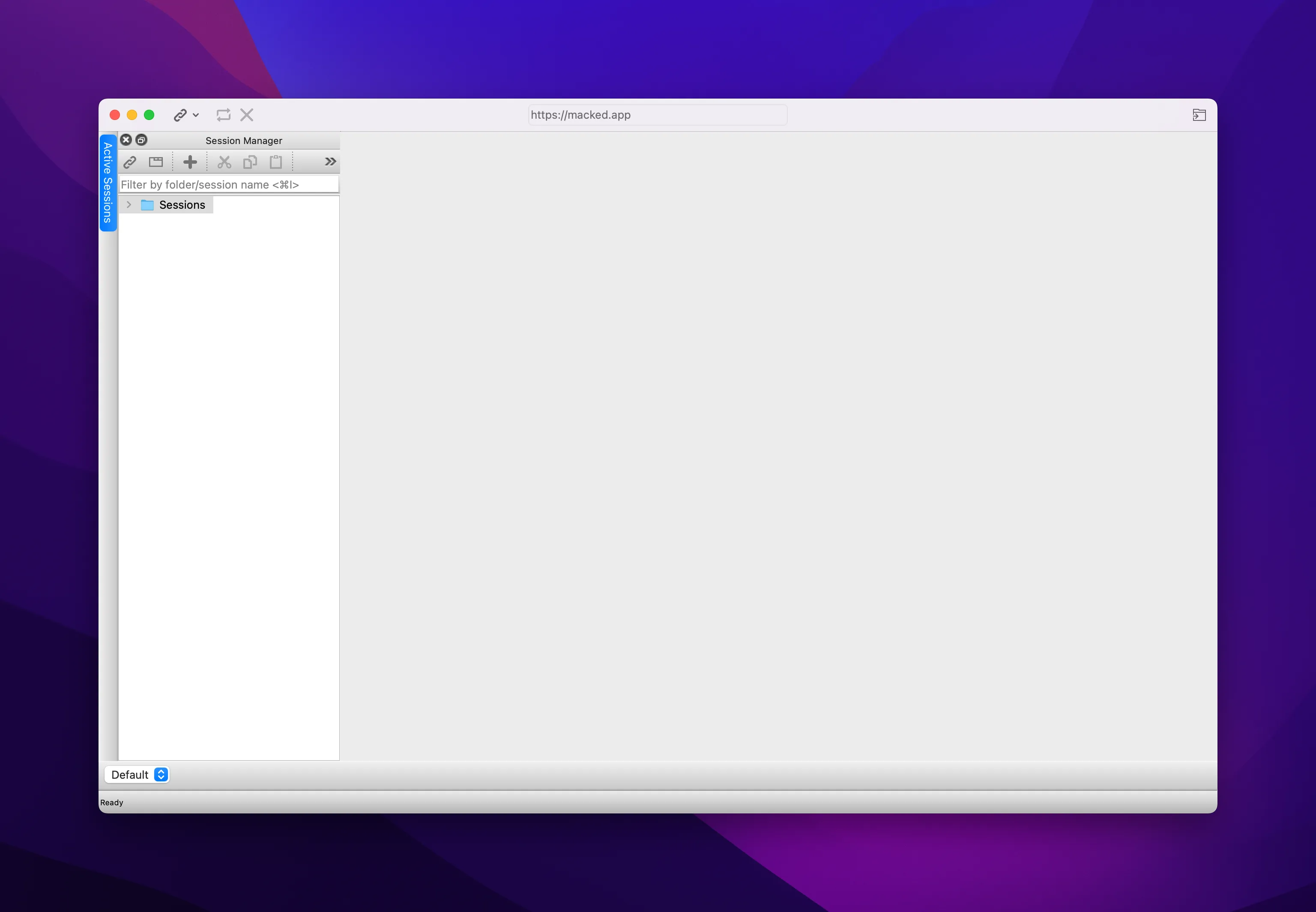Click the disconnect X icon in title bar
Image resolution: width=1316 pixels, height=912 pixels.
[x=247, y=115]
